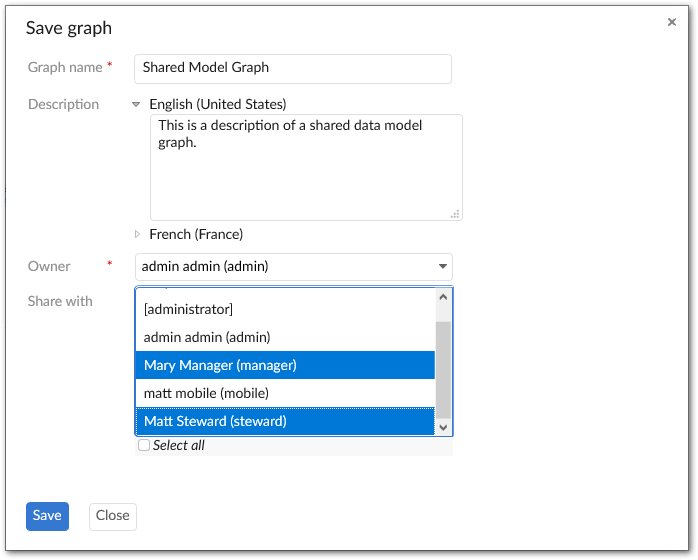Click the Graph name input field
Viewport: 698px width, 560px height.
(x=292, y=68)
